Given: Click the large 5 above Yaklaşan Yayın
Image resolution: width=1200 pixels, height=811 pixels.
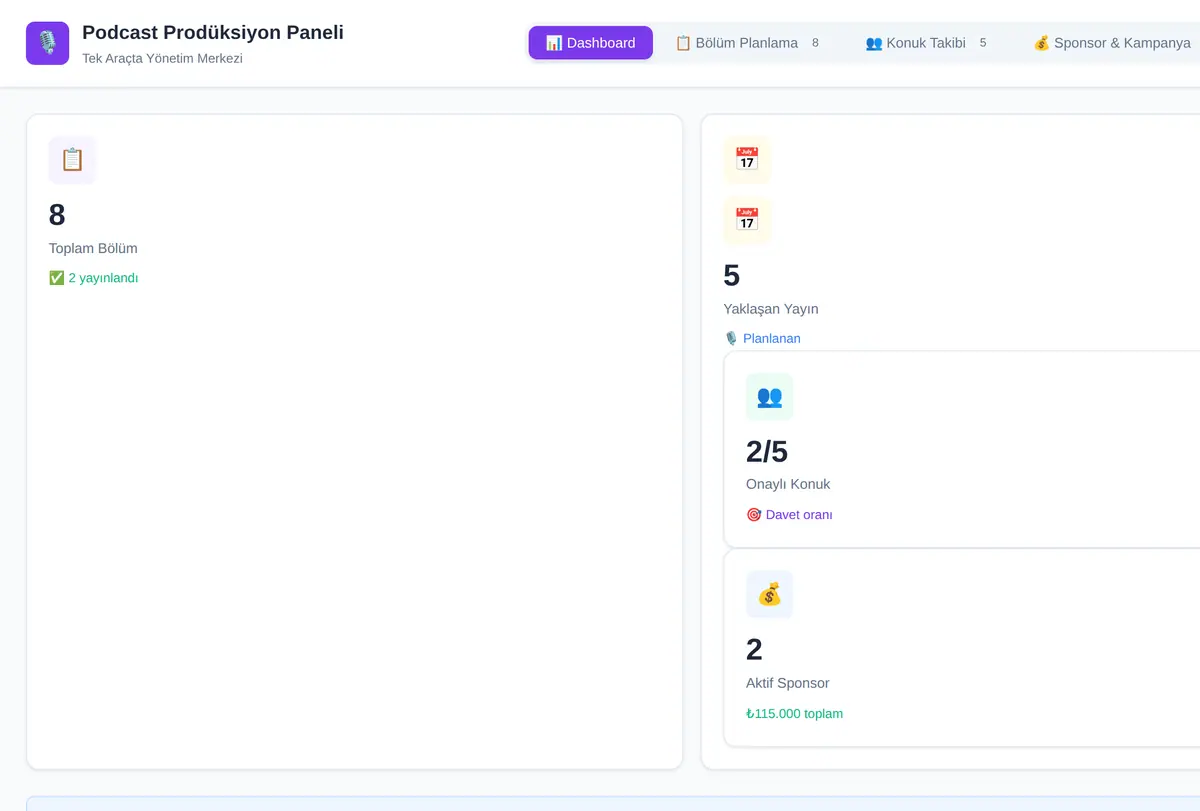Looking at the screenshot, I should click(732, 276).
